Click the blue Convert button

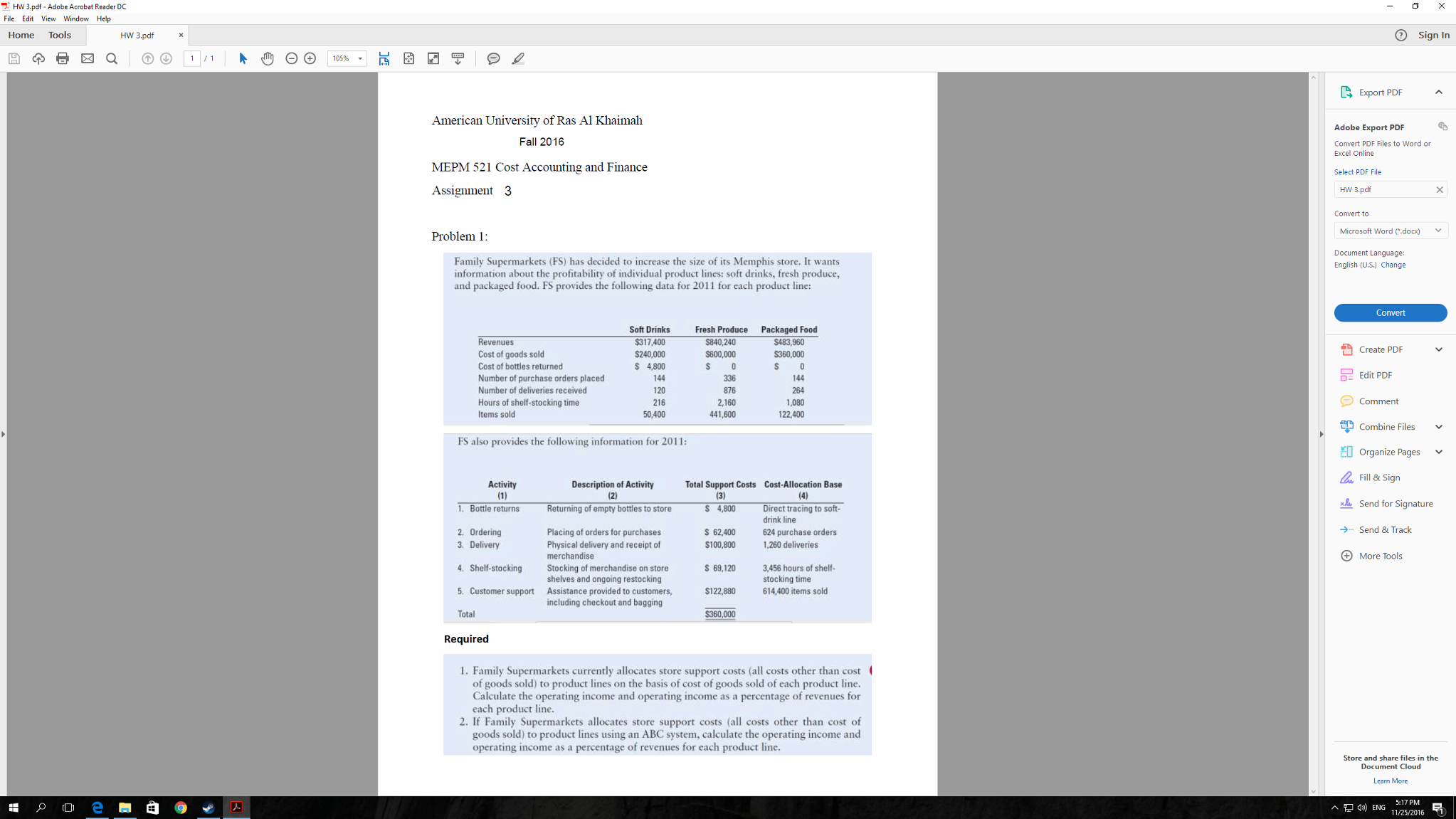pos(1390,312)
